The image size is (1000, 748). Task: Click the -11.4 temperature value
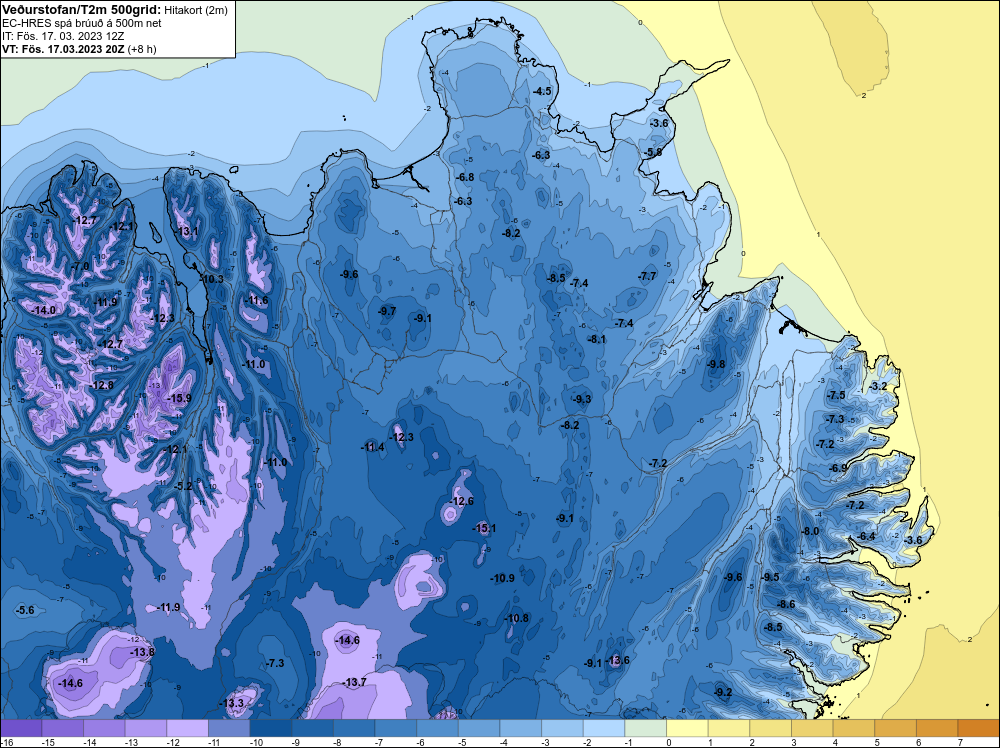pos(372,447)
